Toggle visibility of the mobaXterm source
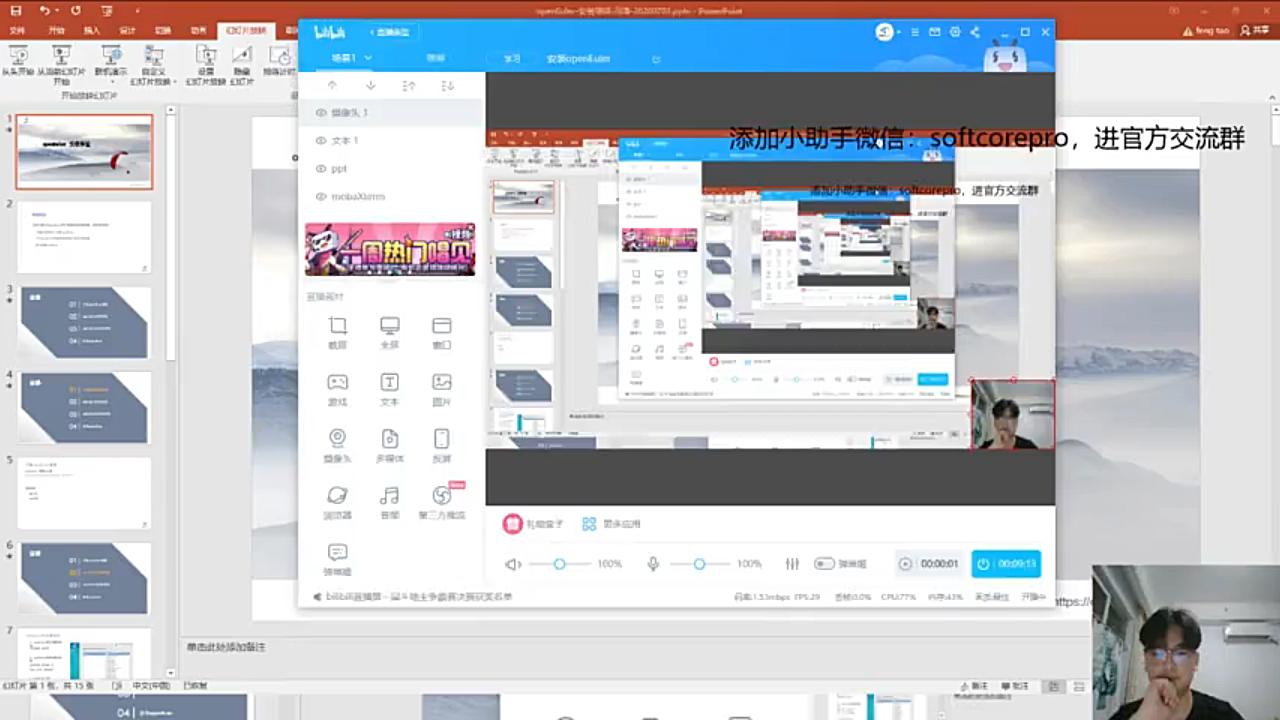 [x=322, y=197]
